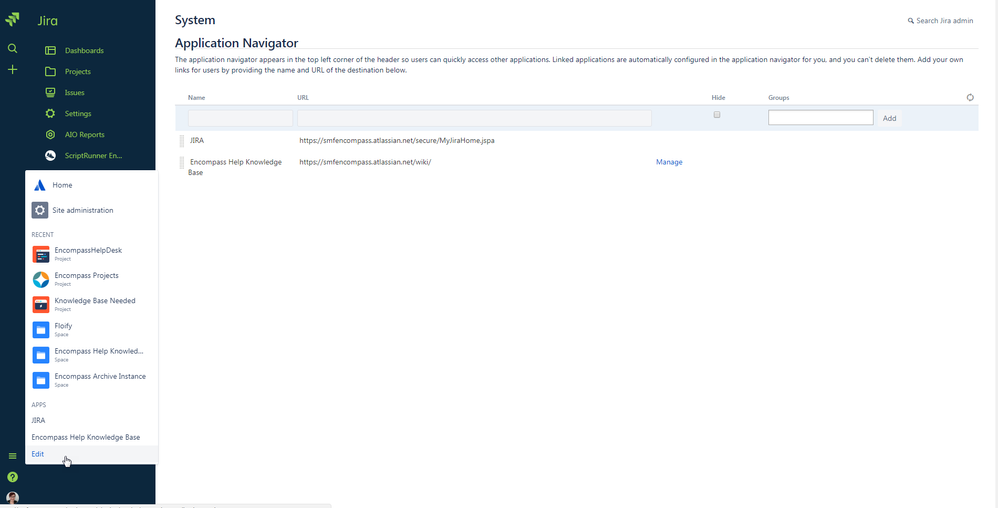The height and width of the screenshot is (508, 998).
Task: Open Site administration link
Action: pyautogui.click(x=83, y=210)
